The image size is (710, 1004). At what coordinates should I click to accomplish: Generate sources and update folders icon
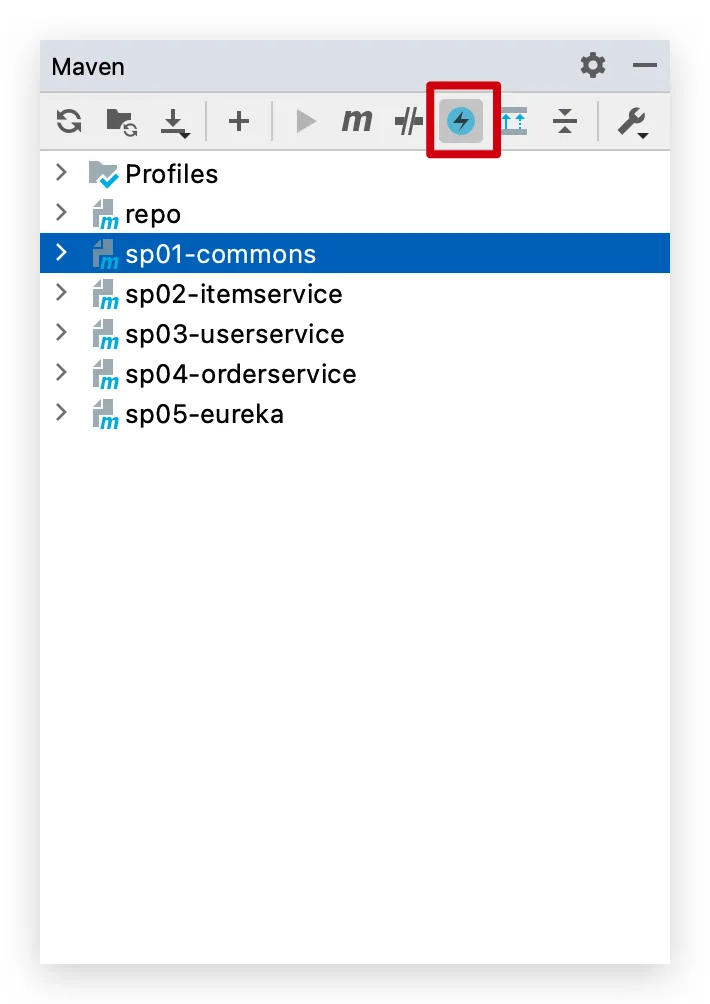pos(122,122)
